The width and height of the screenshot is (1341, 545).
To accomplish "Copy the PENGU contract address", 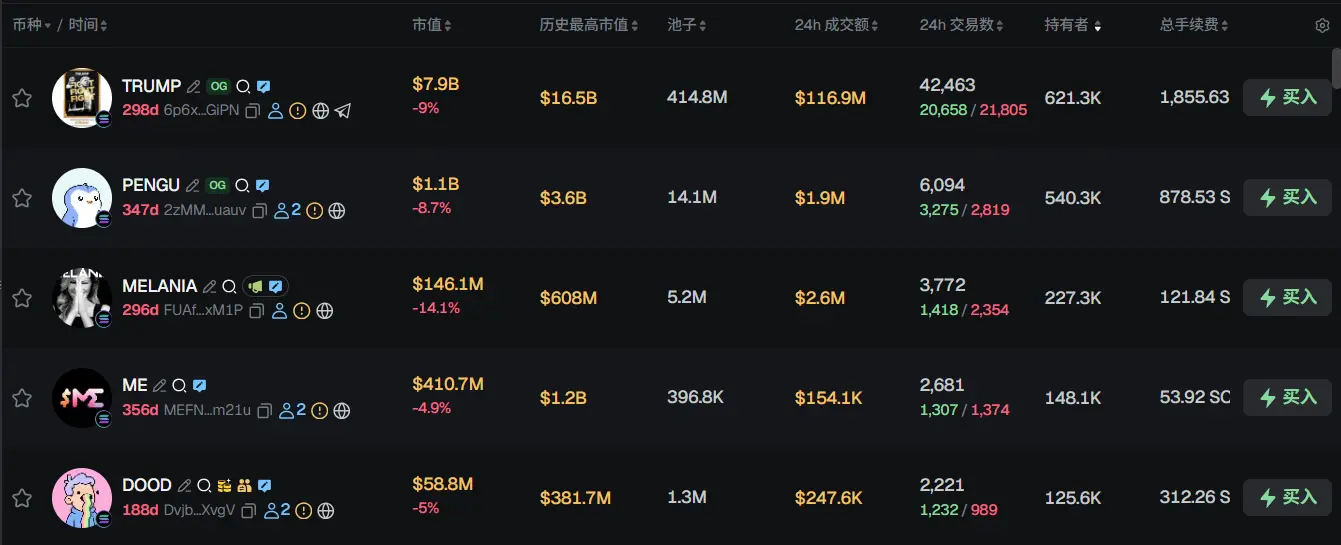I will (259, 211).
